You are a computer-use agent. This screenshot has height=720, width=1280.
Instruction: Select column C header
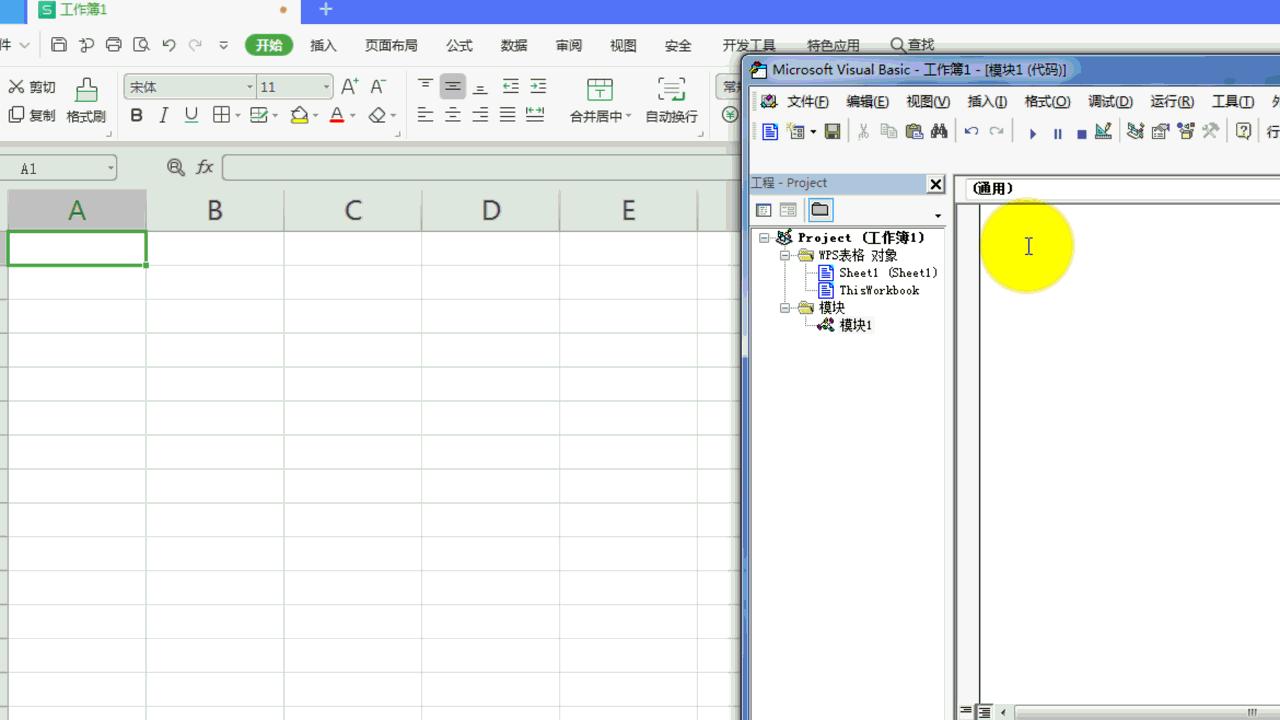click(353, 210)
